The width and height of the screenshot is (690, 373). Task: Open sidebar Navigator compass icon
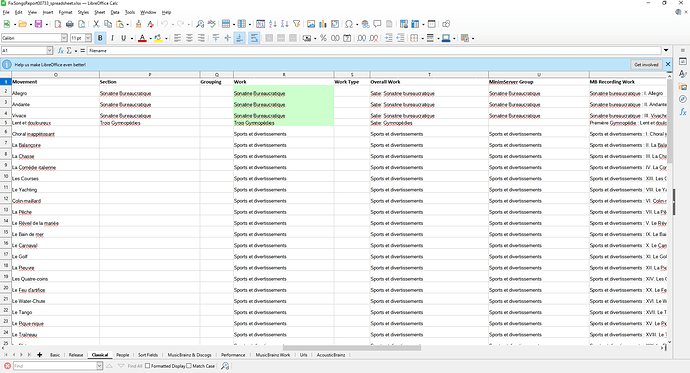tap(683, 99)
